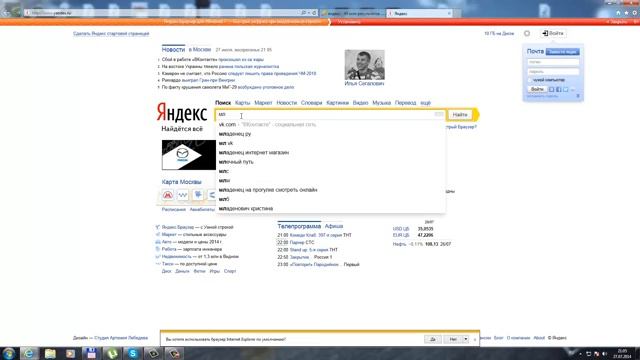Viewport: 640px width, 360px height.
Task: Open the About footer link
Action: click(x=539, y=338)
